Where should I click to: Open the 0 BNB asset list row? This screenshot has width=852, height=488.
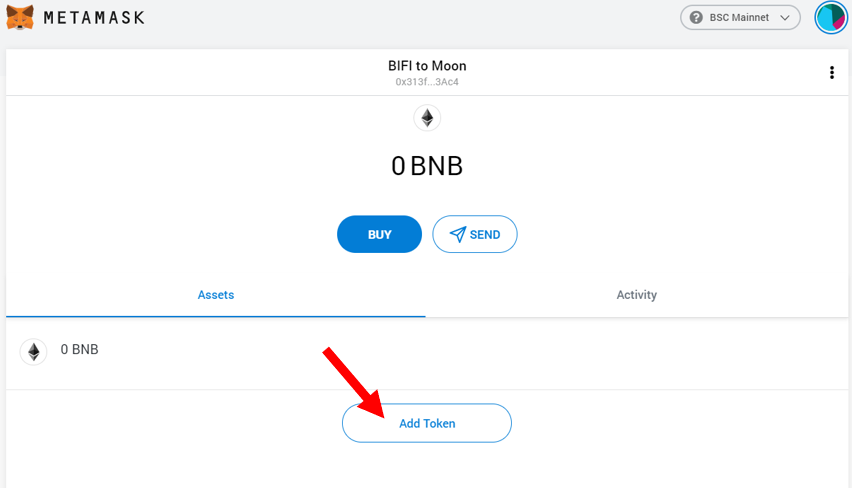click(x=427, y=353)
